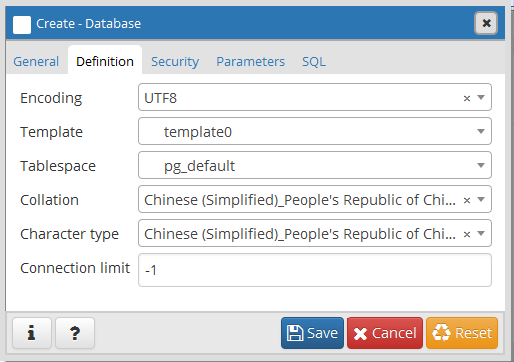Clear the Collation selection x icon
Screen dimensions: 514x362
point(467,200)
